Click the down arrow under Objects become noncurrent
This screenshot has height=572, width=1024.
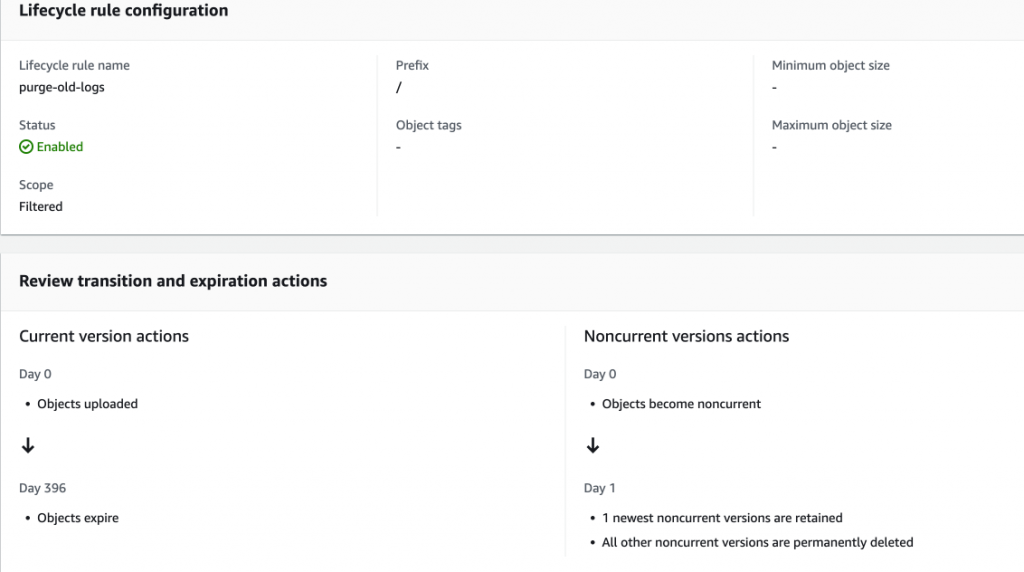click(x=592, y=446)
